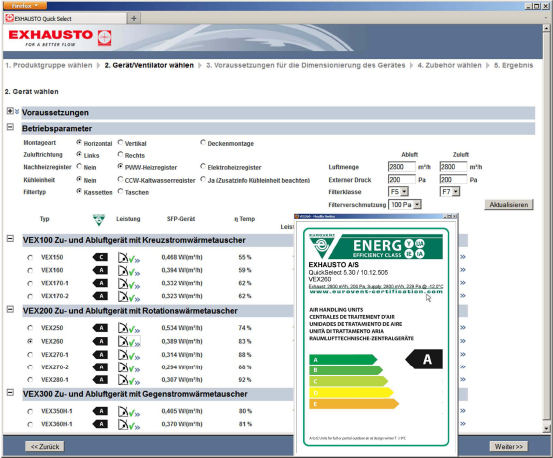Go to step 1 Produktgruppe wählen
This screenshot has height=458, width=553.
pyautogui.click(x=49, y=65)
